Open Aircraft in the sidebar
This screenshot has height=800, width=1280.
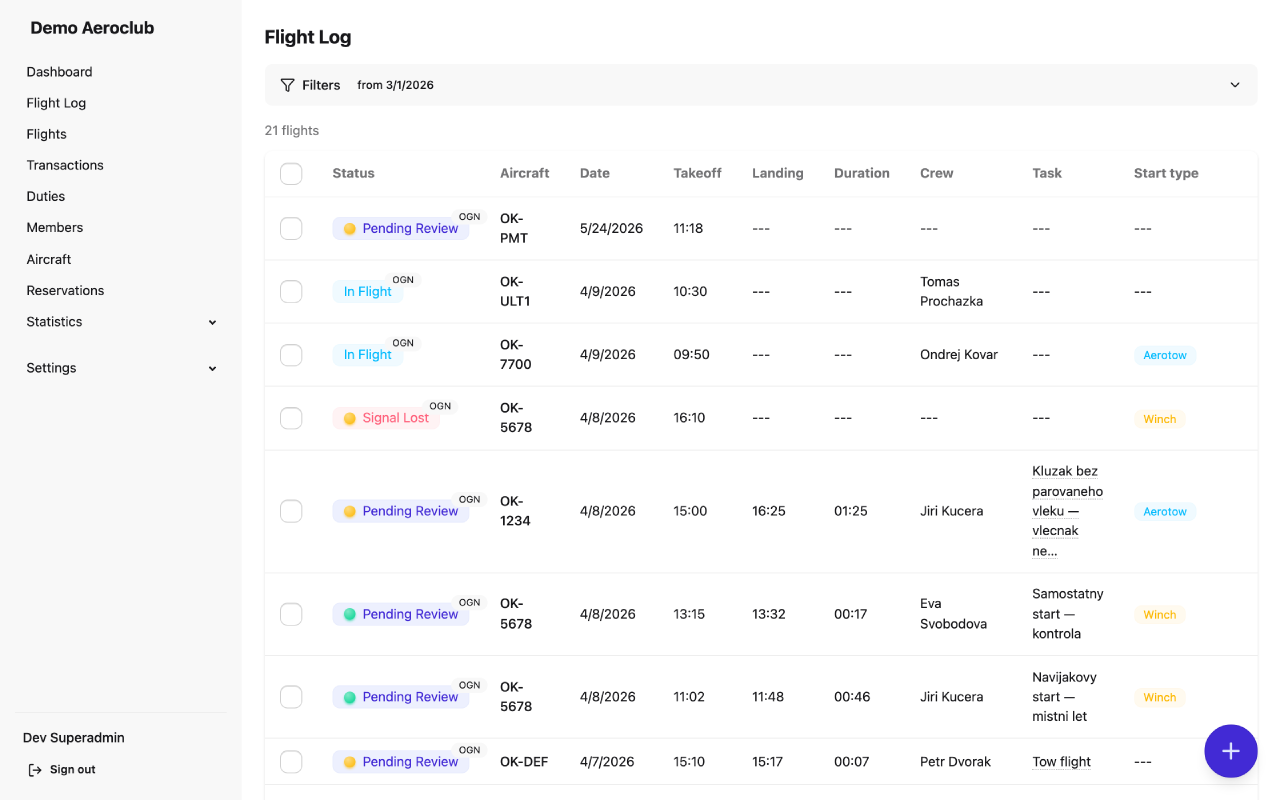click(x=49, y=259)
